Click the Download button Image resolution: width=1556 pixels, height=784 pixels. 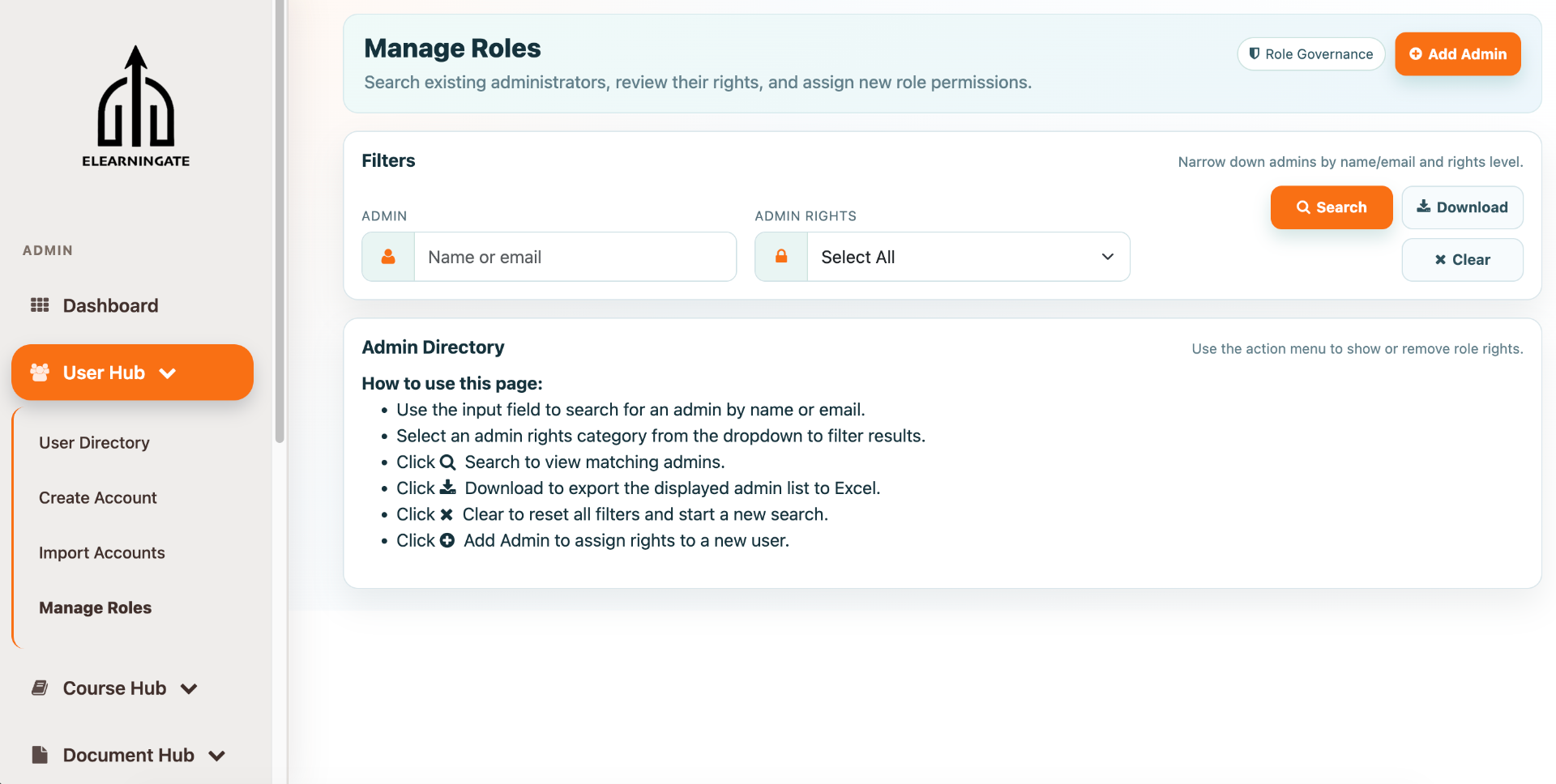(1463, 207)
